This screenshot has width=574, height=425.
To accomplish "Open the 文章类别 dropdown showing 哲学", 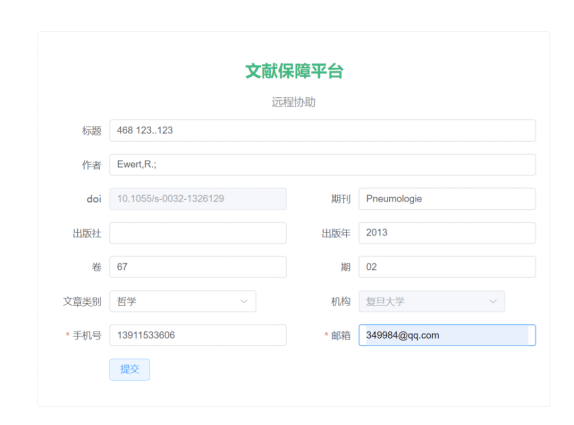I will tap(183, 301).
